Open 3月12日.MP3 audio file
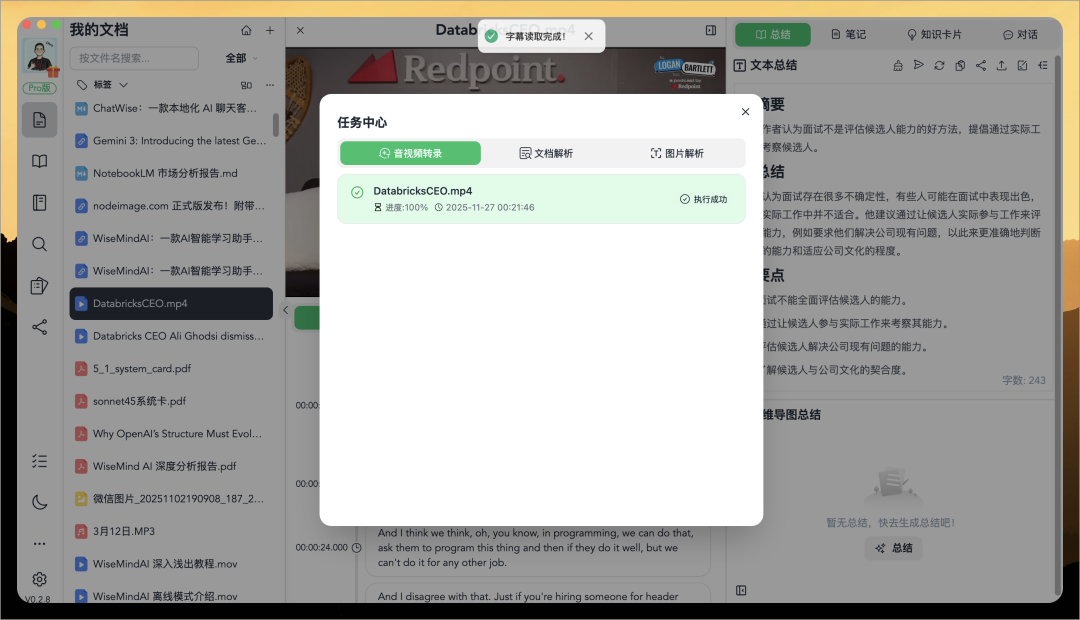This screenshot has width=1080, height=620. (171, 531)
